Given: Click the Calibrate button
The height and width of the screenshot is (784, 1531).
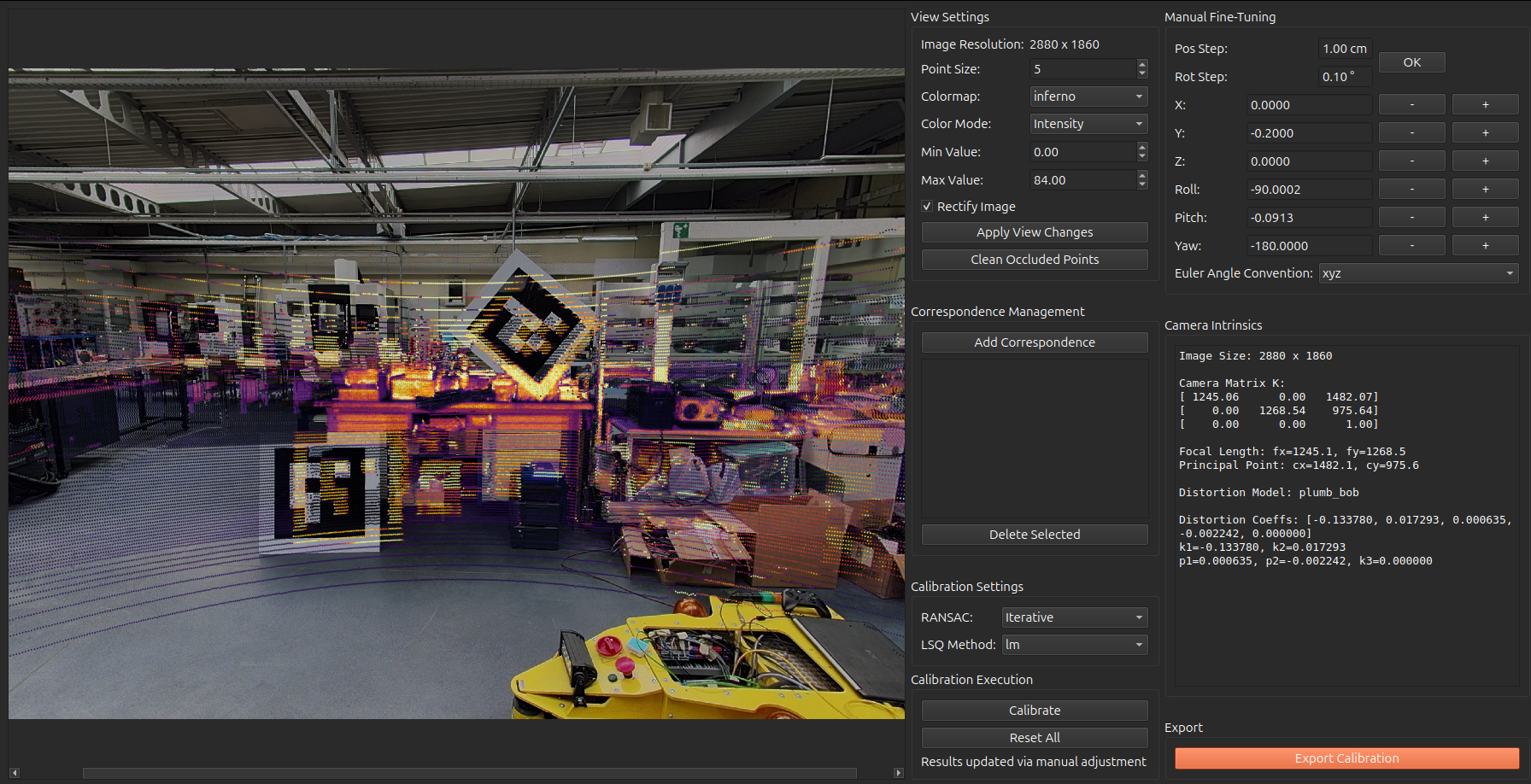Looking at the screenshot, I should (1035, 711).
